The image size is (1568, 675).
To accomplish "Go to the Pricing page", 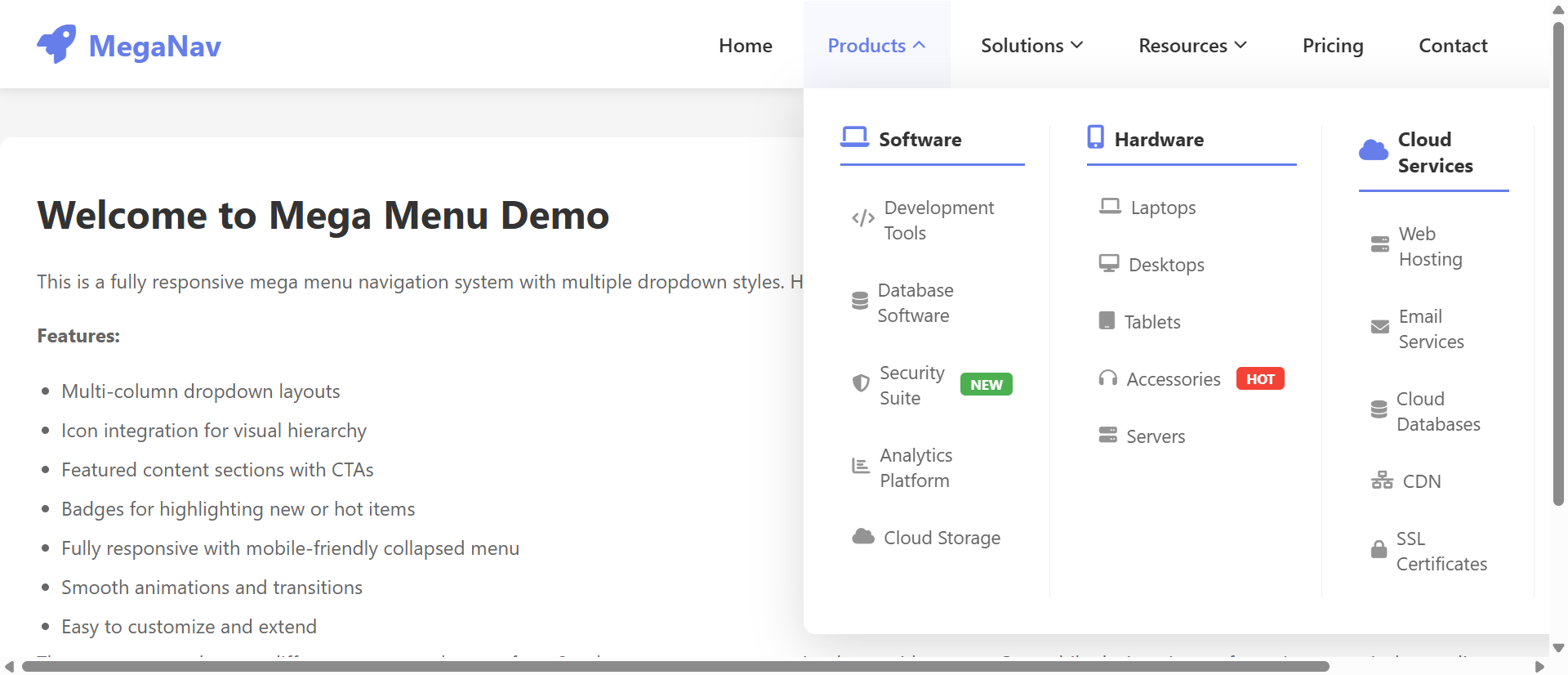I will (x=1332, y=46).
